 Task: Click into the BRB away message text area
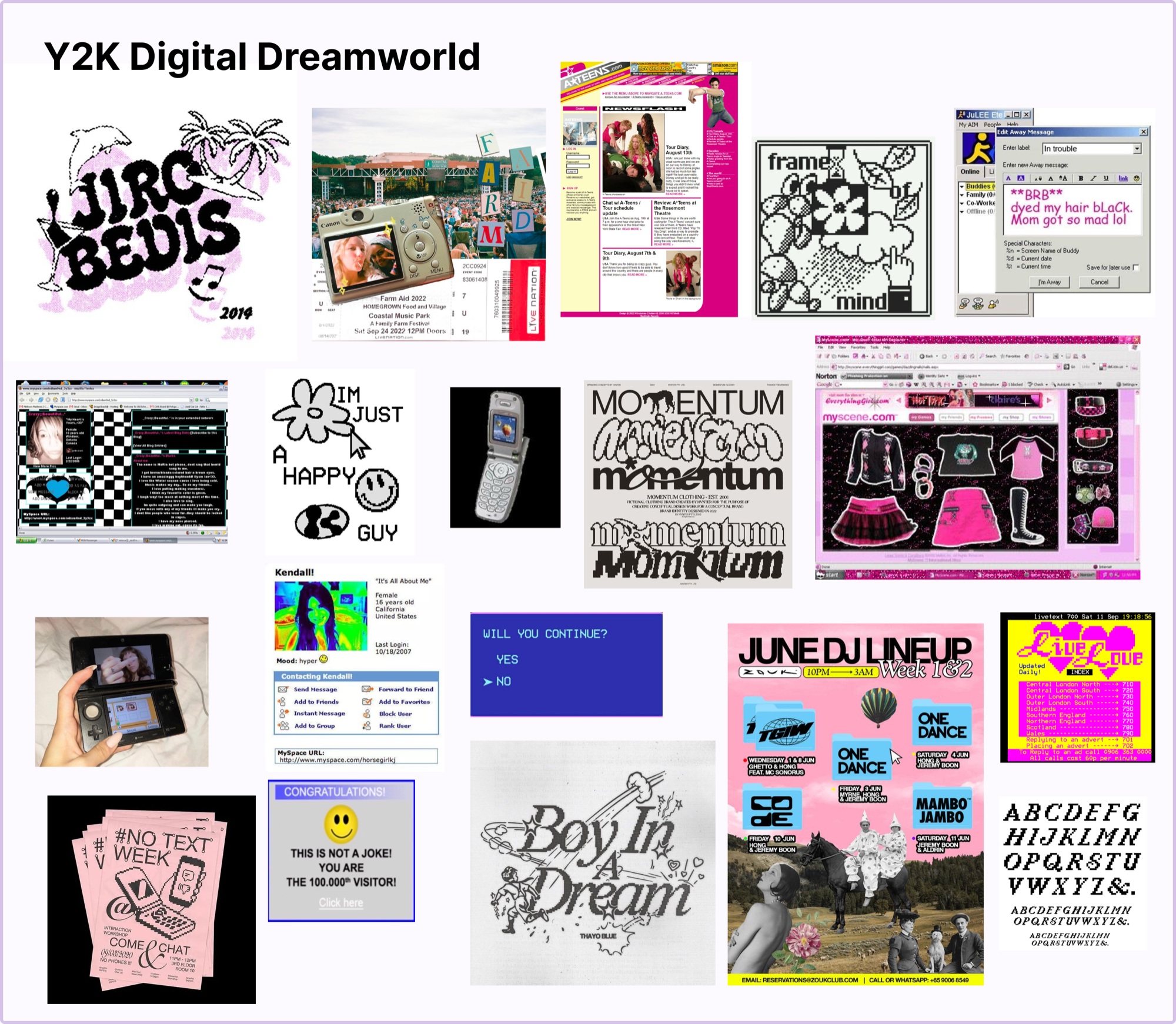(1073, 210)
